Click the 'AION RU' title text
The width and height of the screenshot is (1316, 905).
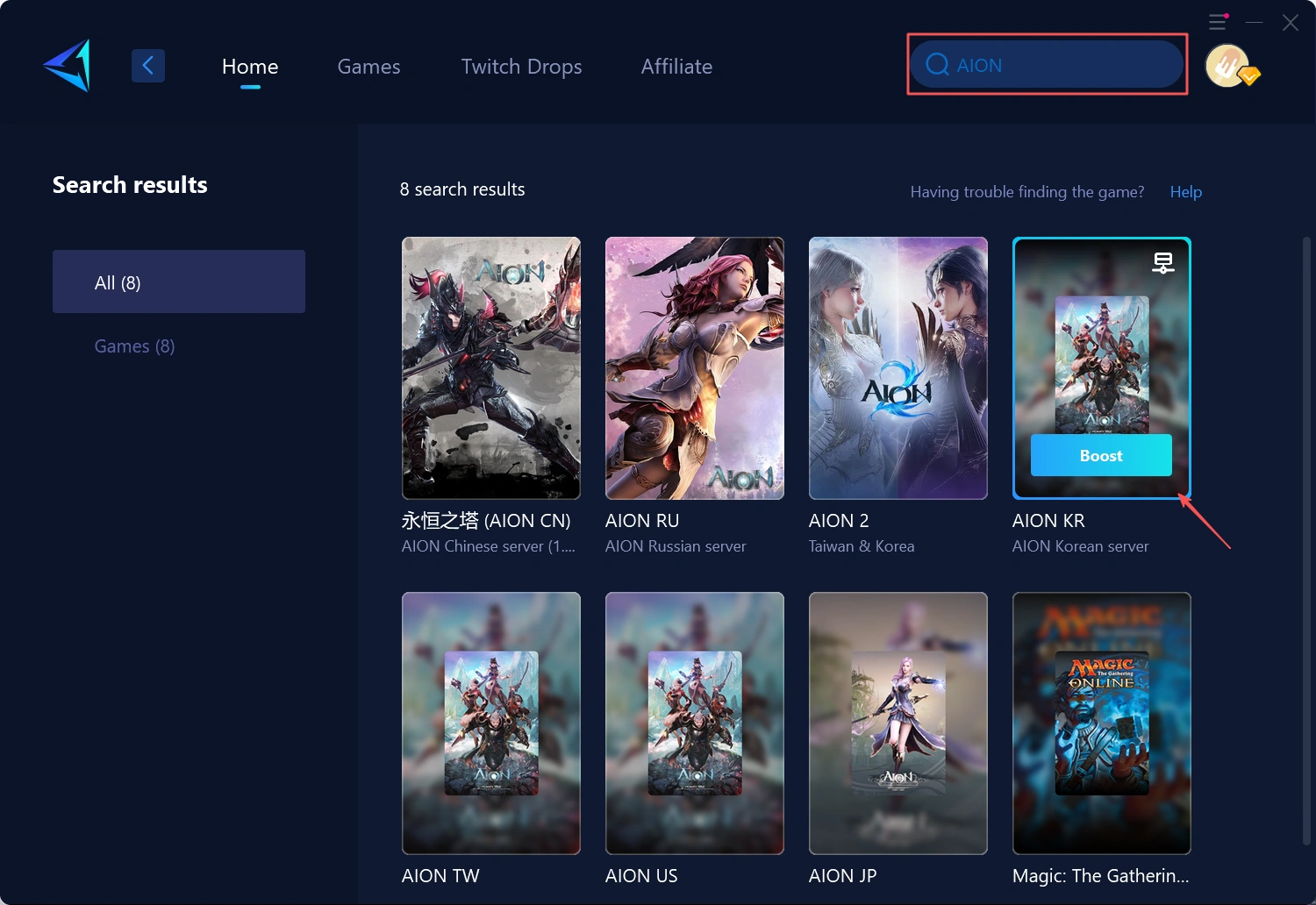coord(642,521)
